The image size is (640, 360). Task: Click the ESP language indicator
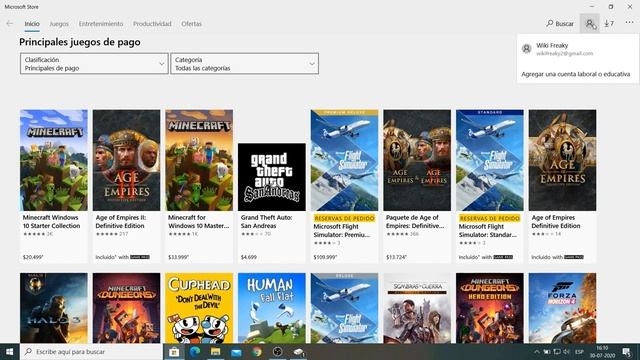(579, 352)
